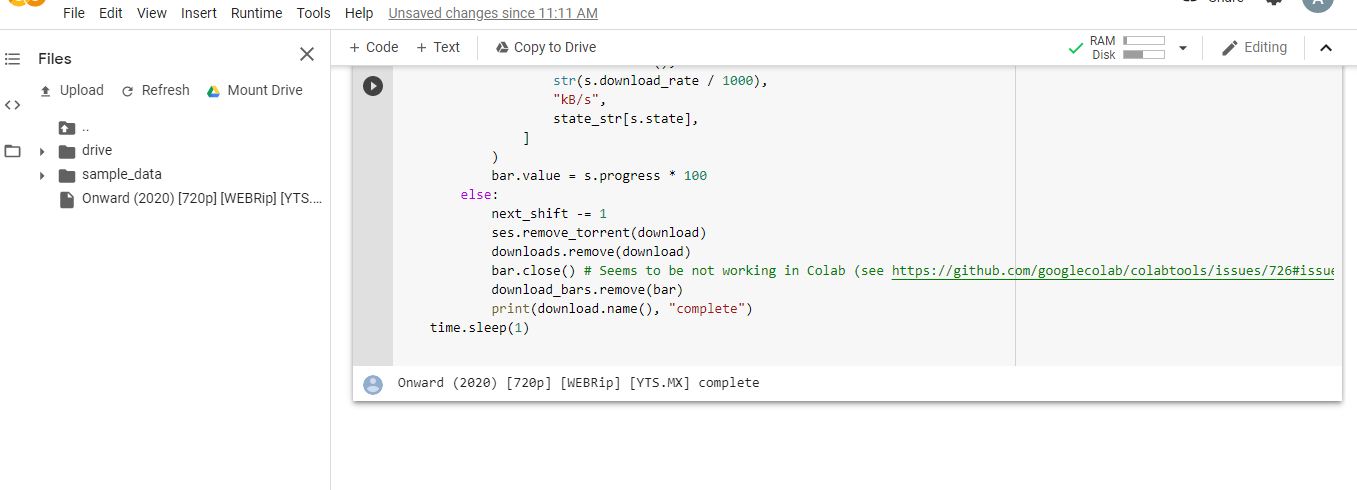Run the code cell with the play button
The width and height of the screenshot is (1357, 490).
[x=373, y=86]
